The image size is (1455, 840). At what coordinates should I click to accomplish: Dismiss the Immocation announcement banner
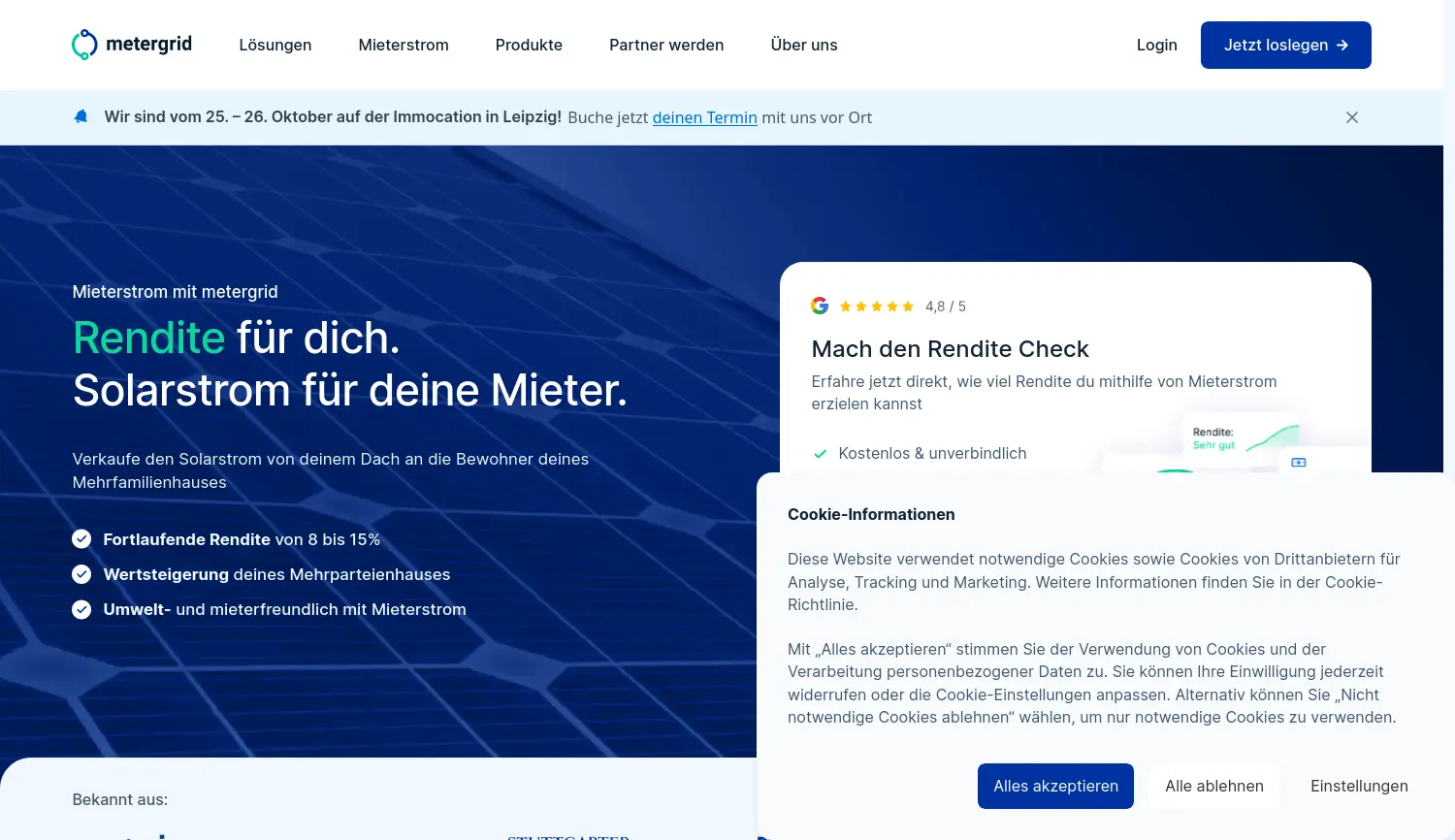[x=1351, y=117]
